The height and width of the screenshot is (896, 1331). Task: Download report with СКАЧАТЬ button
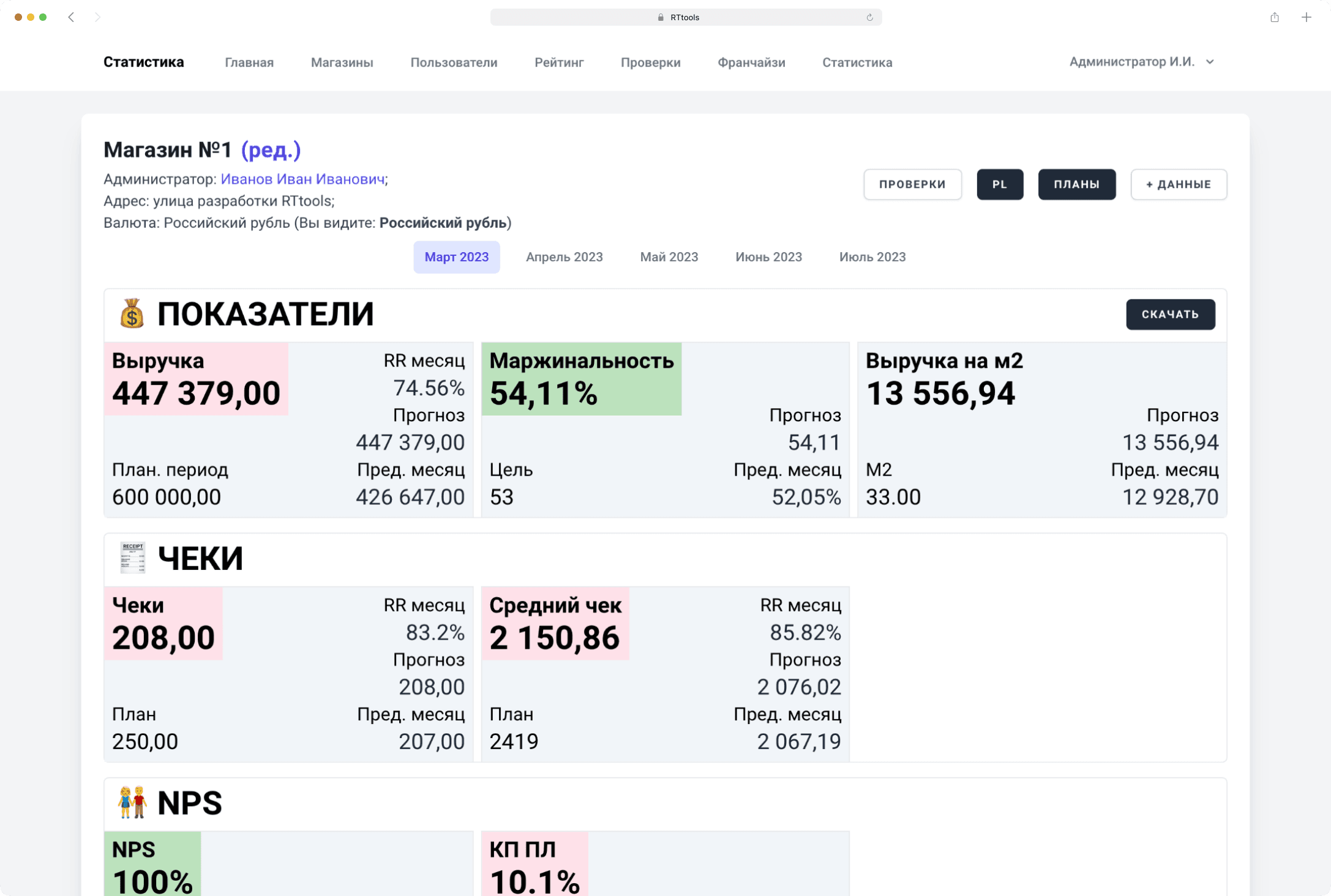[1171, 314]
